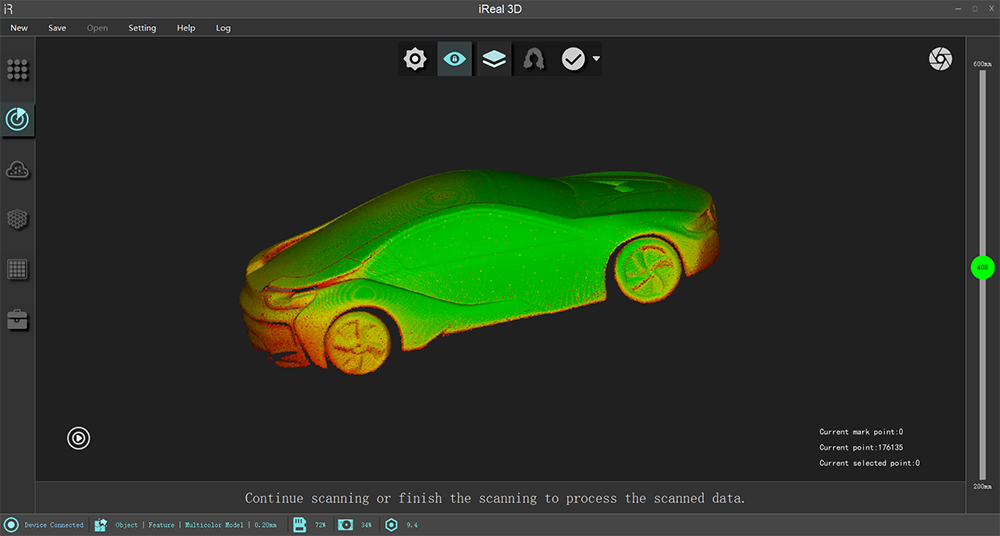Click the green 408 distance slider handle
The image size is (1000, 536).
pos(982,268)
